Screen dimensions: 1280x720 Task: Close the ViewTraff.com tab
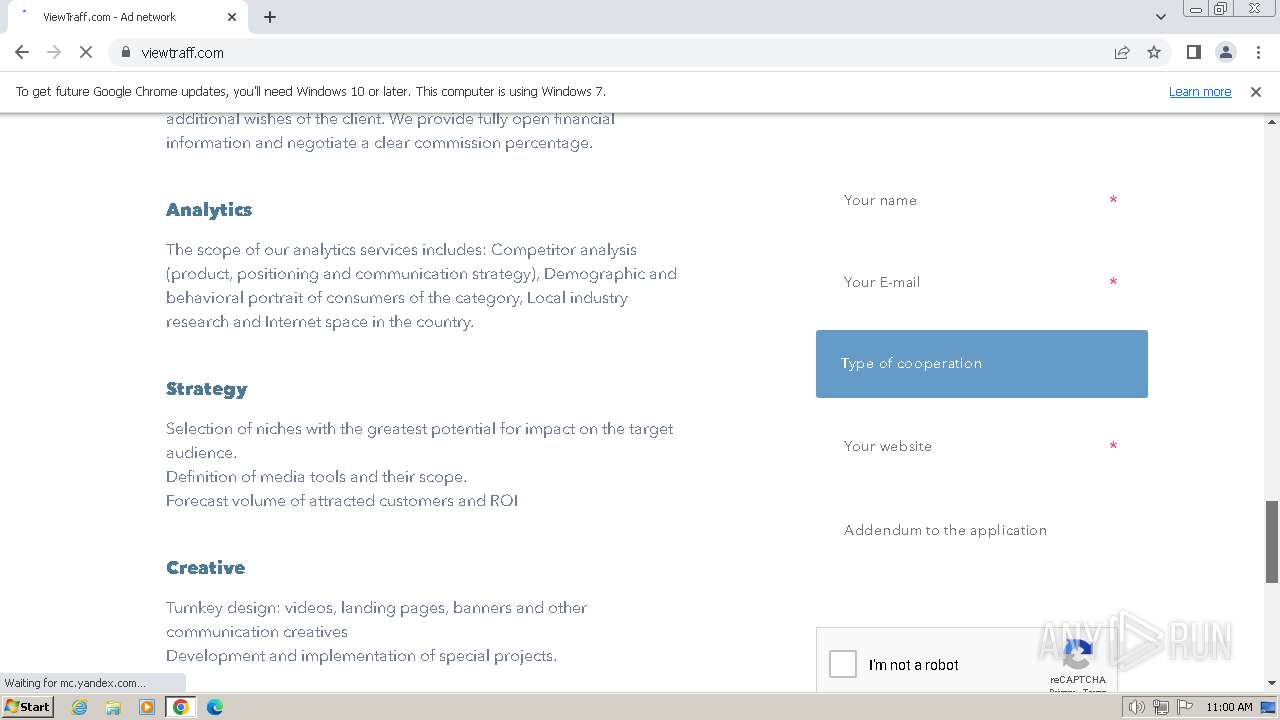232,17
